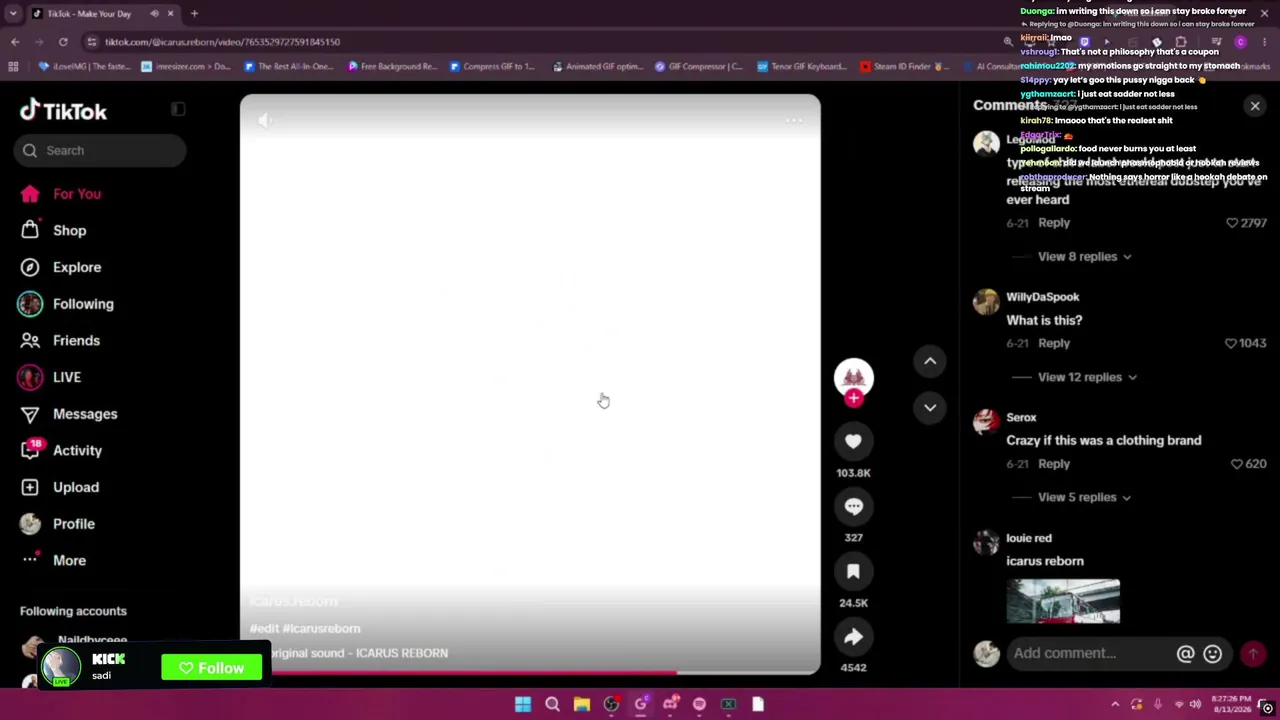This screenshot has height=720, width=1280.
Task: Click the TikTok search field
Action: pyautogui.click(x=100, y=150)
